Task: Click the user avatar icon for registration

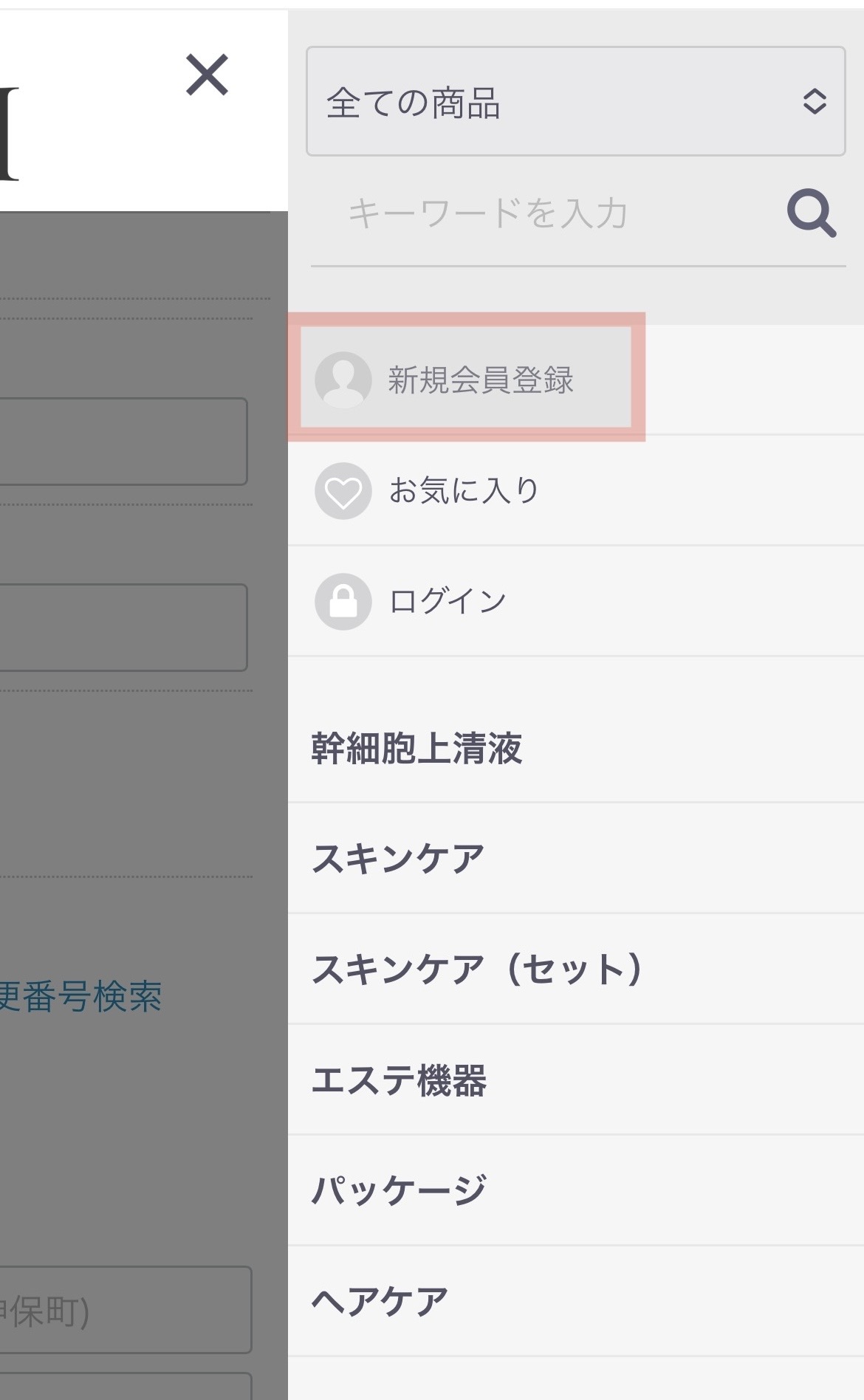Action: 343,380
